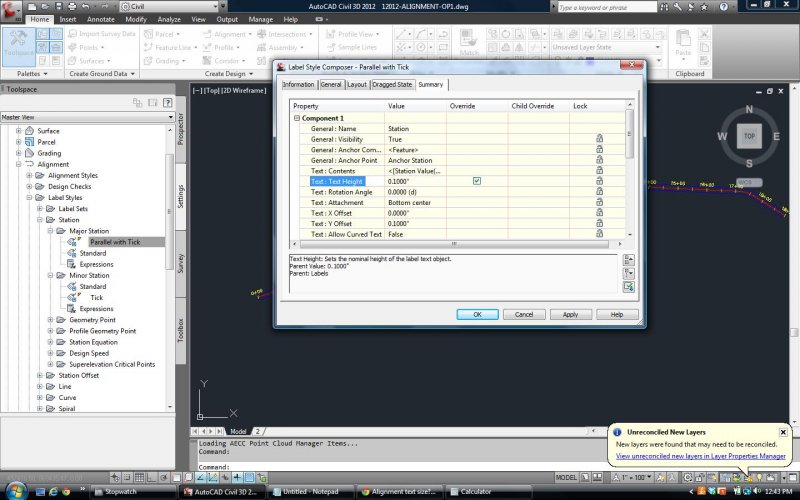This screenshot has height=500, width=800.
Task: Click the lock icon for Text Height row
Action: tap(600, 181)
